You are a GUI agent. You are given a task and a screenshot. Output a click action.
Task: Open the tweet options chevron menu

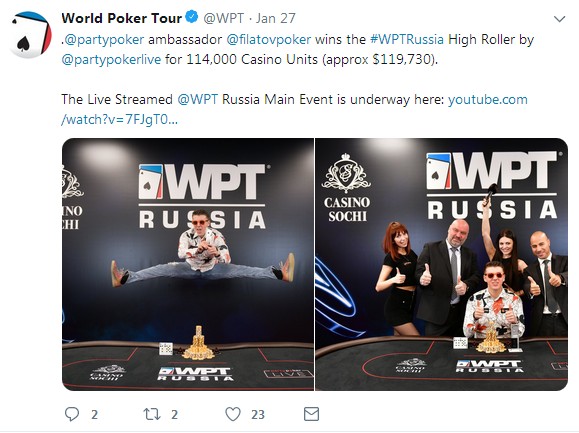[560, 19]
